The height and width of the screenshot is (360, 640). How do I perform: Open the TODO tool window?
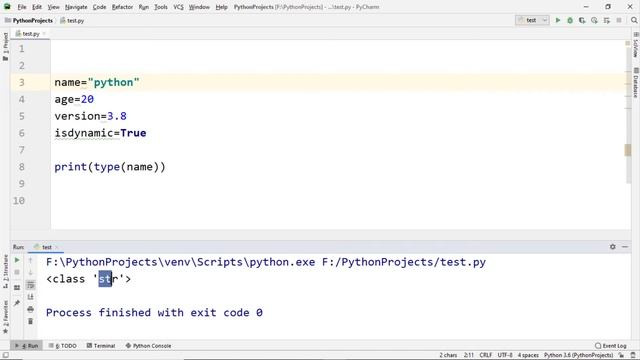point(62,346)
